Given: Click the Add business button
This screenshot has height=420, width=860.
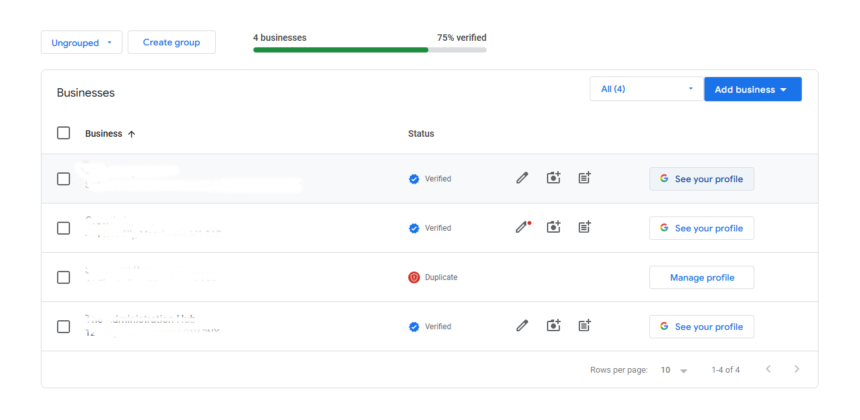Looking at the screenshot, I should pyautogui.click(x=752, y=89).
